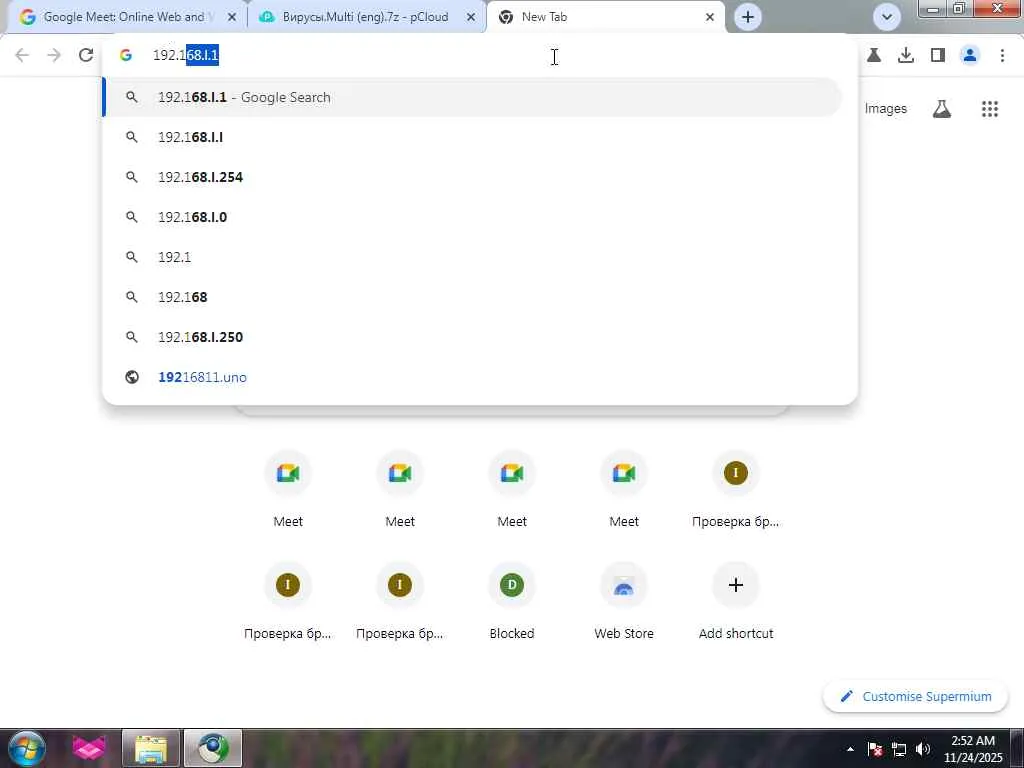1024x768 pixels.
Task: Click Add shortcut button
Action: (x=735, y=601)
